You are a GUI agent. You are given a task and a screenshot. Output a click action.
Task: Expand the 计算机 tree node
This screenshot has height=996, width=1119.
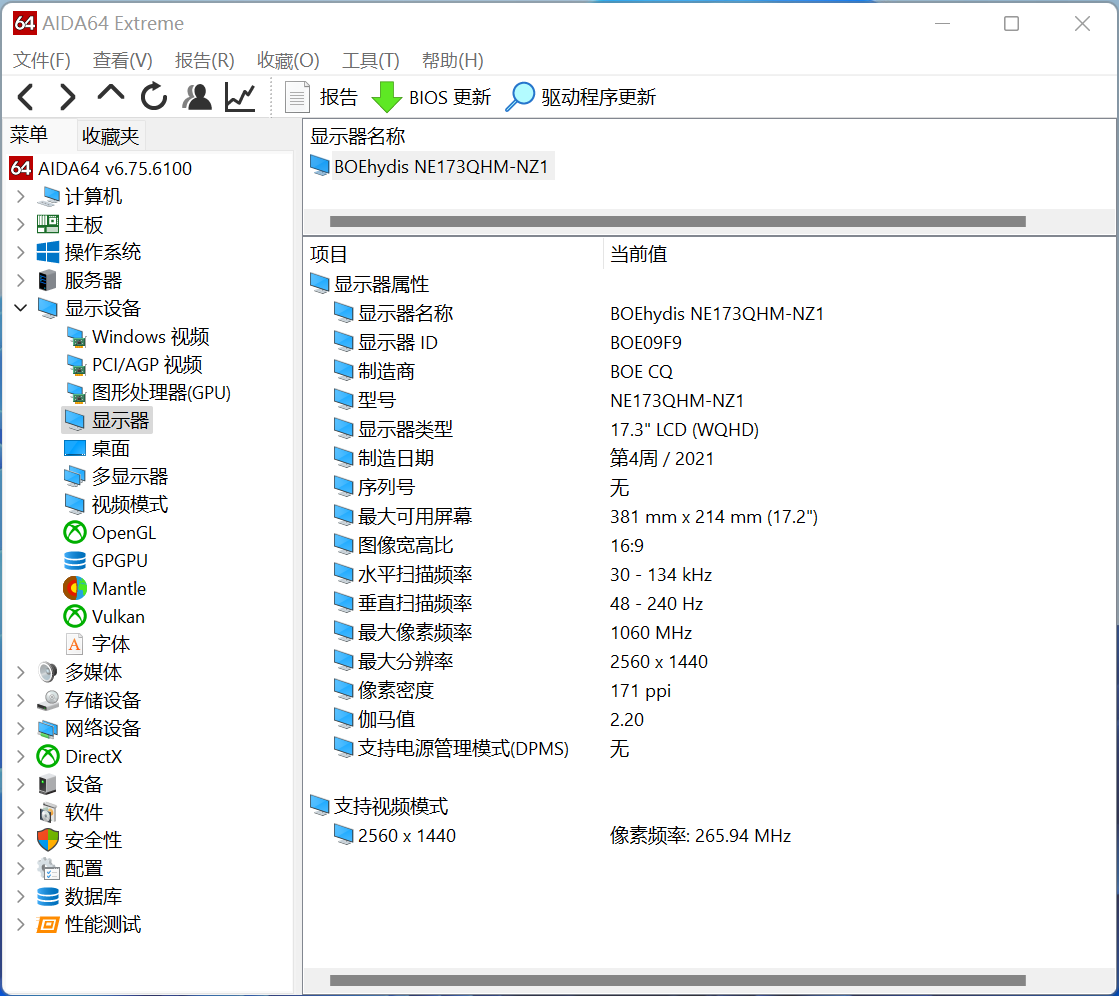point(21,196)
